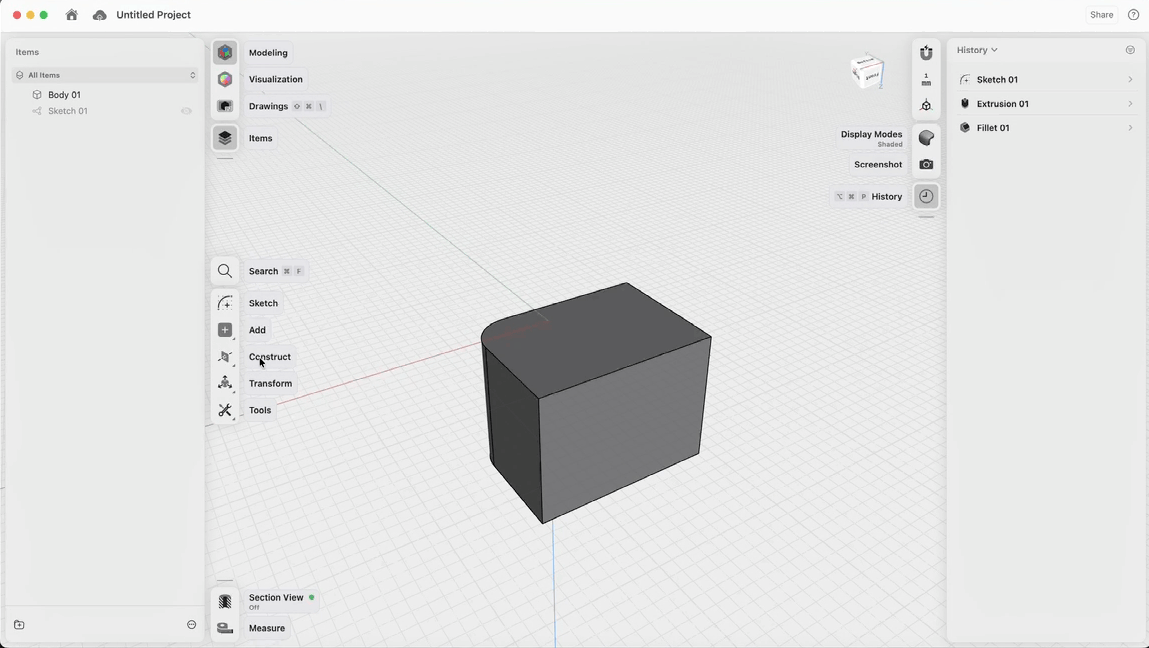Click the Fillet 01 step icon
The image size is (1149, 648).
pyautogui.click(x=965, y=128)
